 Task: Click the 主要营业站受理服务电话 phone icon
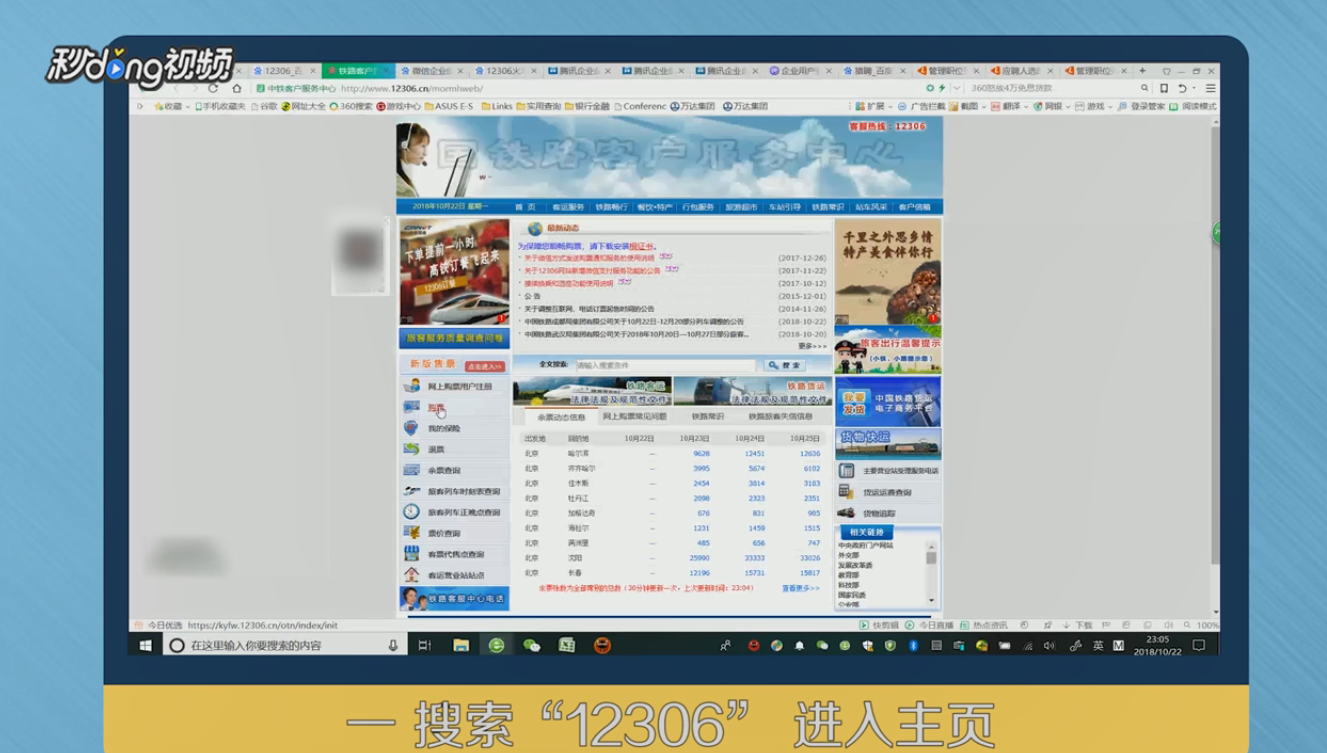pos(846,470)
